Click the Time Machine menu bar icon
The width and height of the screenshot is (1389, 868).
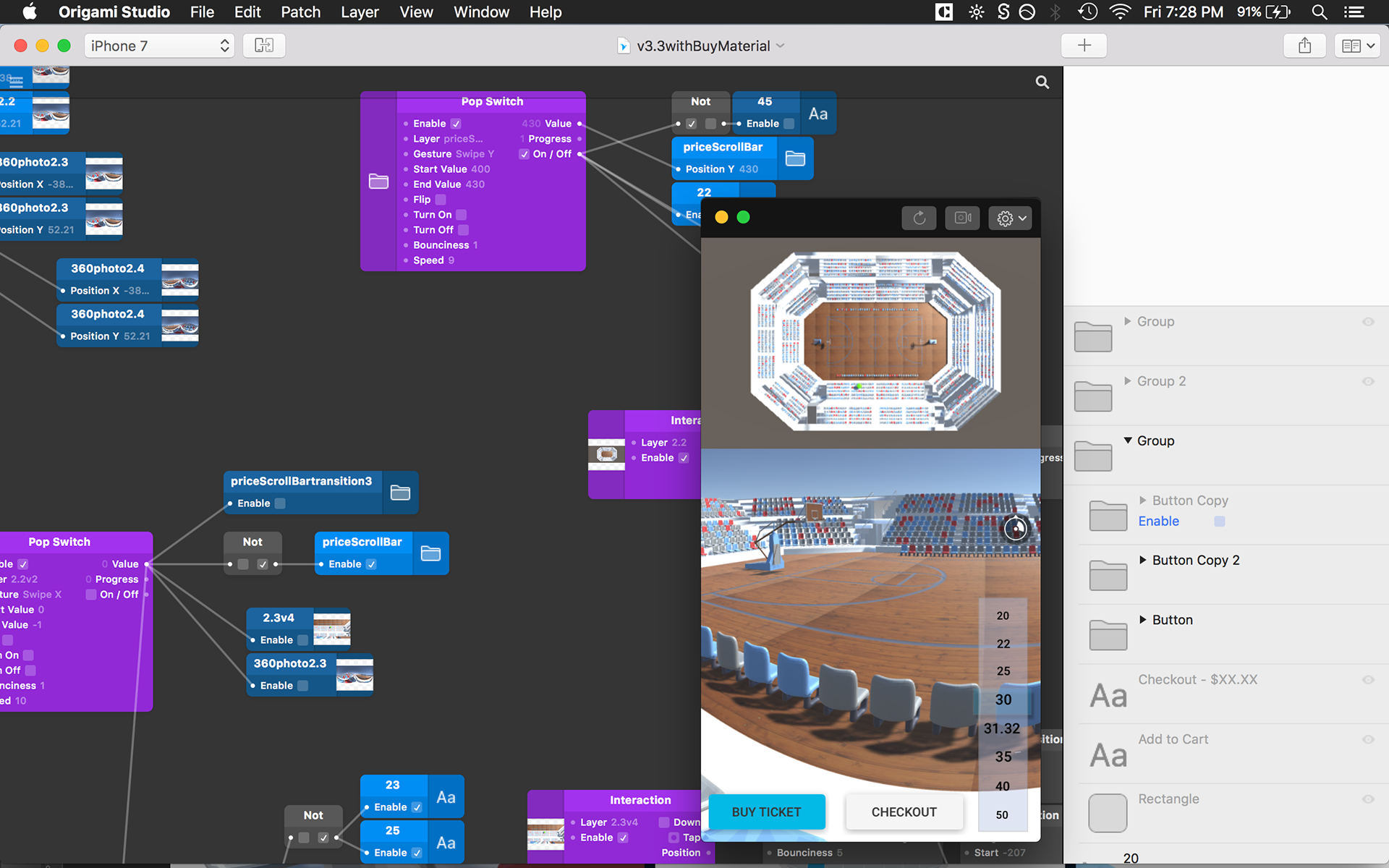pos(1087,12)
